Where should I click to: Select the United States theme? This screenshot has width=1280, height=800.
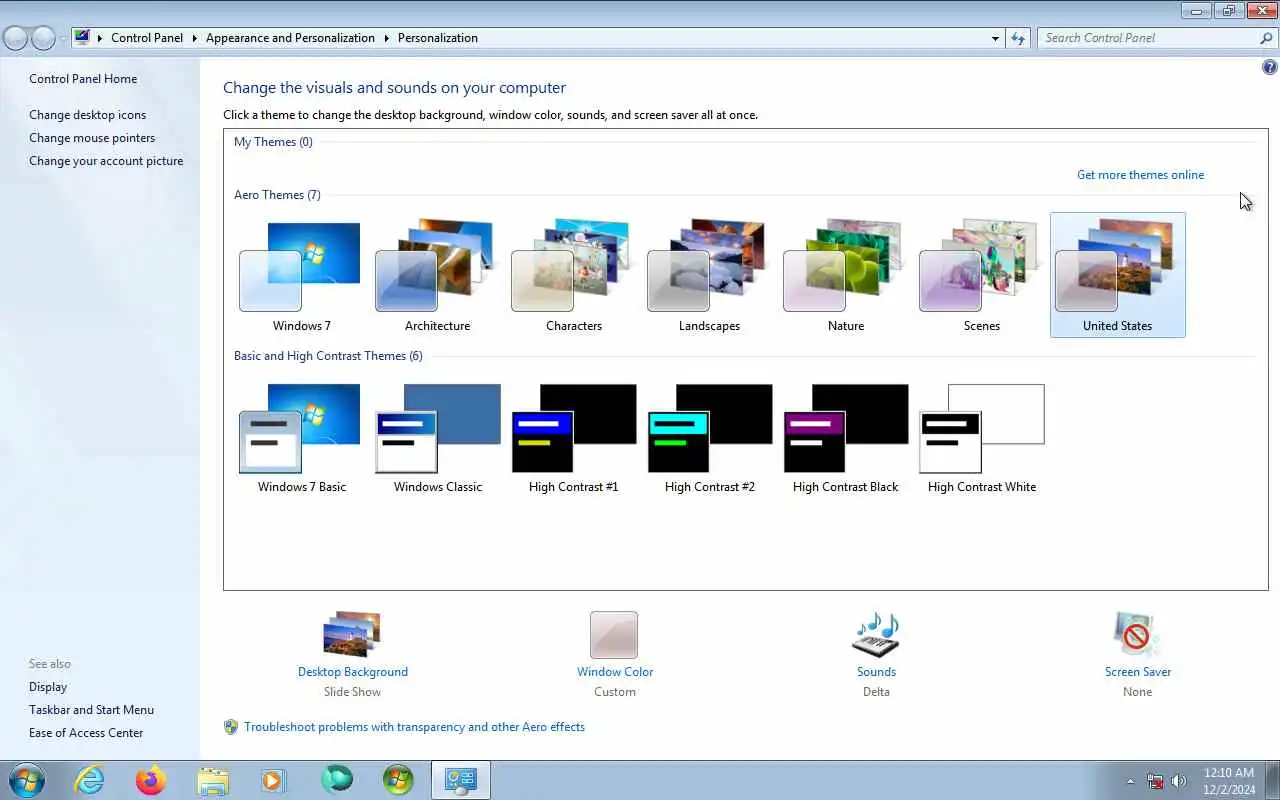1118,275
